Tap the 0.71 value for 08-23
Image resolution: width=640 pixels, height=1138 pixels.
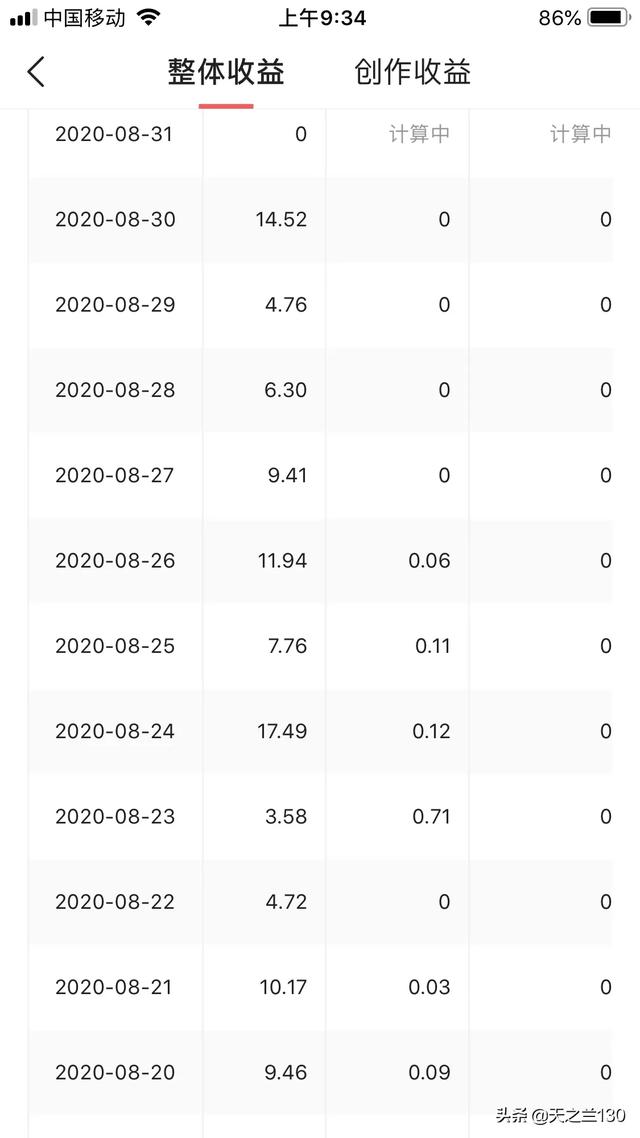(x=432, y=817)
